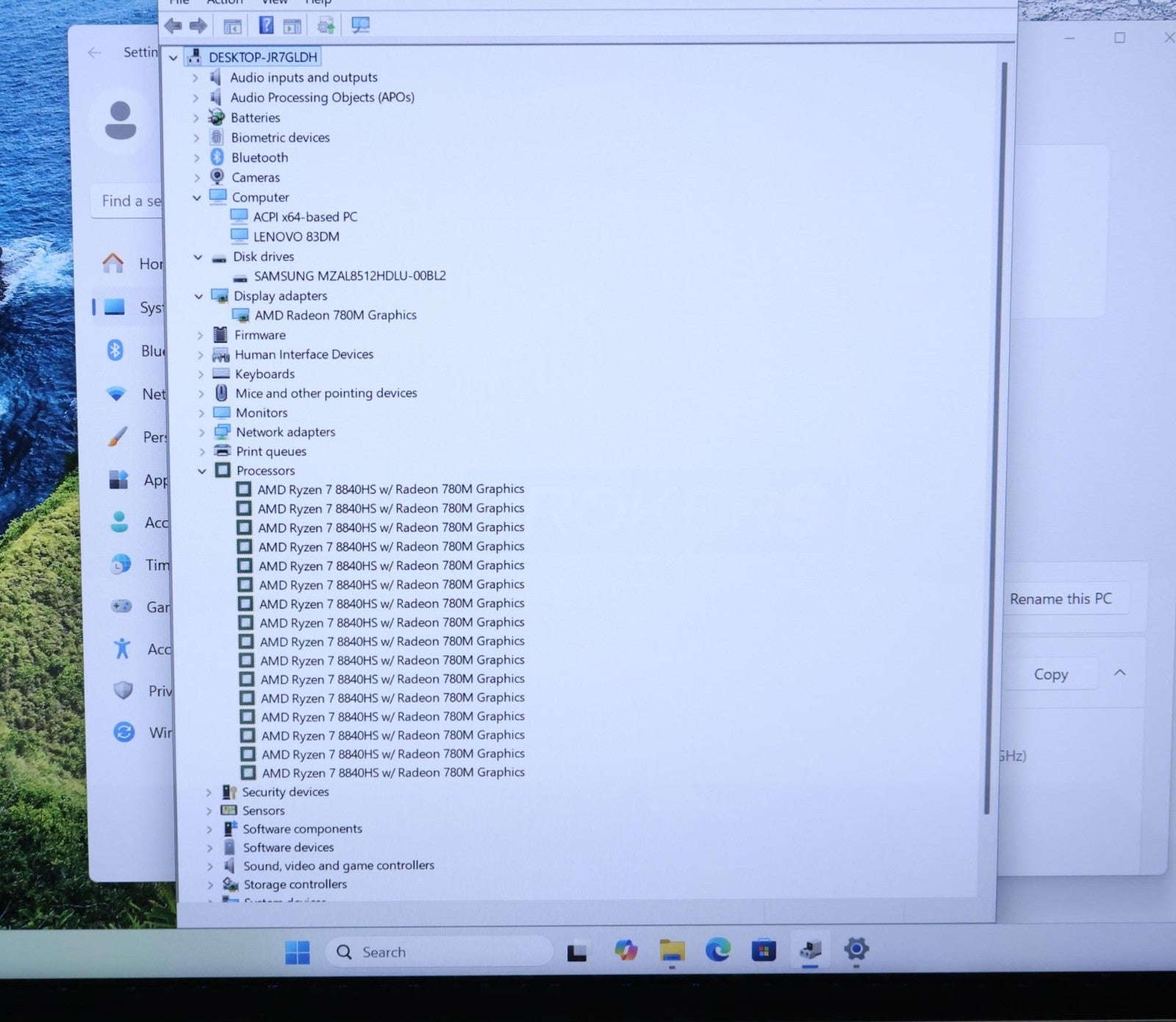The width and height of the screenshot is (1176, 1022).
Task: Click the Back arrow in Device Manager toolbar
Action: [173, 26]
